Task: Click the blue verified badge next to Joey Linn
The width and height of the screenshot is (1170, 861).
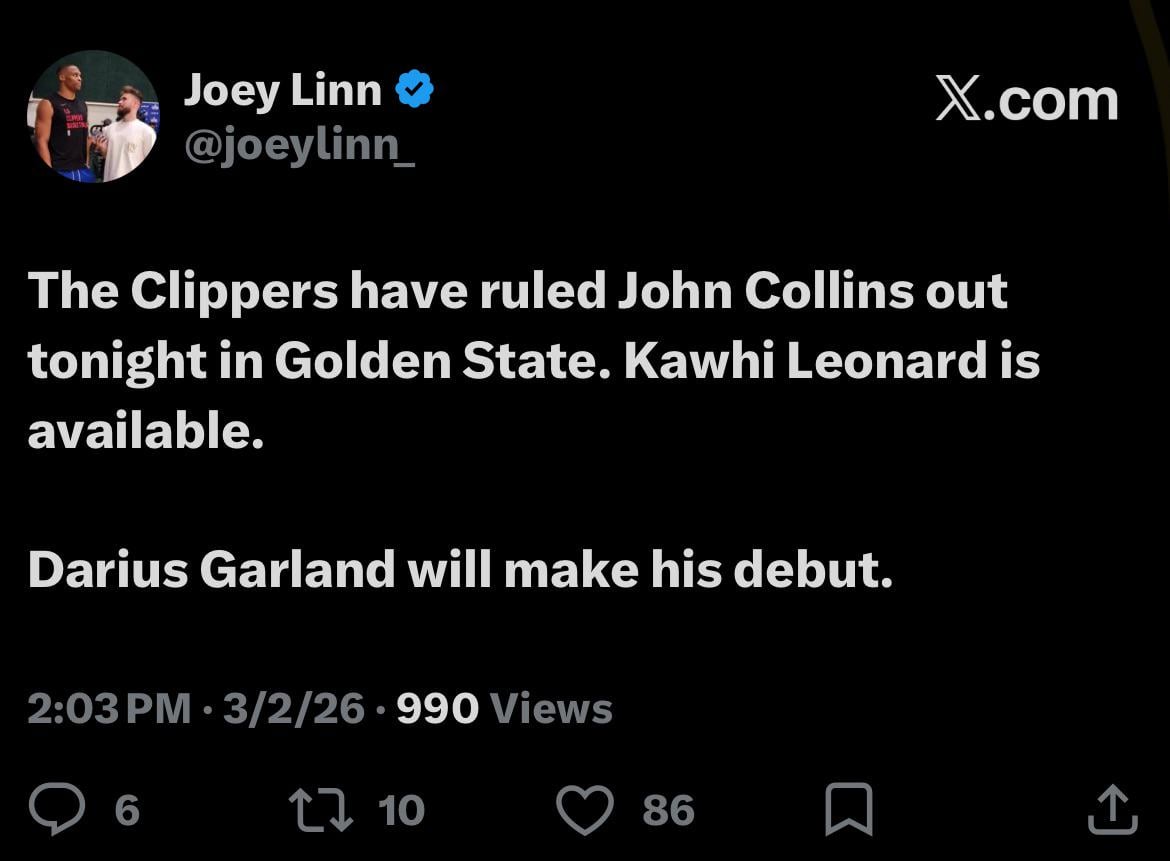Action: (x=416, y=88)
